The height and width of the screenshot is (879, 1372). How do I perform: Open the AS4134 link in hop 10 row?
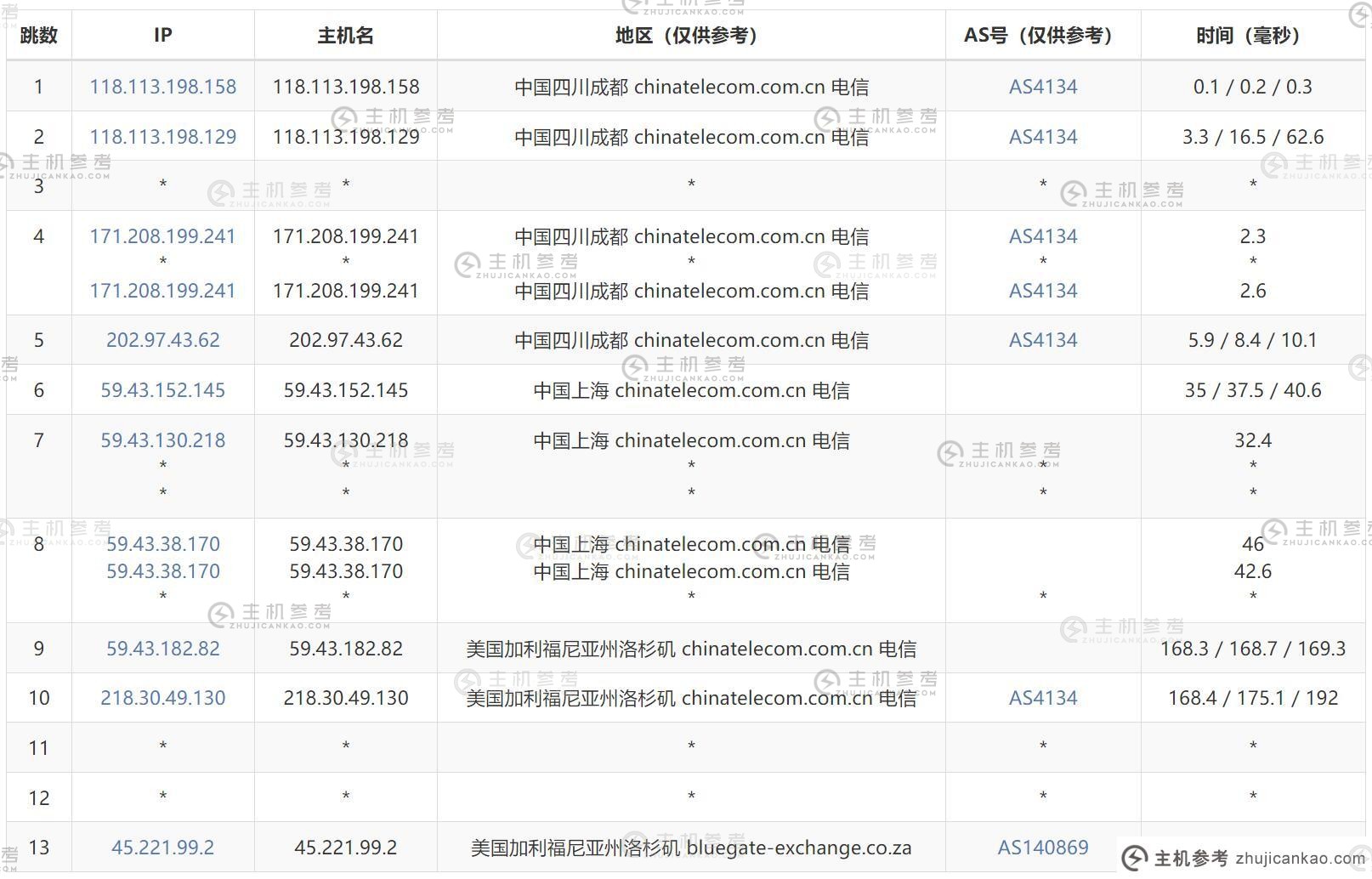[x=1043, y=698]
